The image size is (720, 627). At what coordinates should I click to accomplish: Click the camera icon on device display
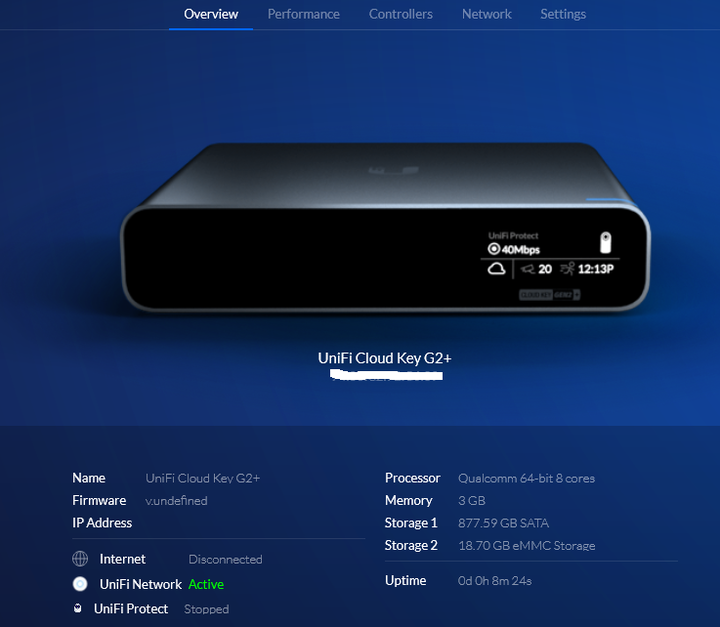606,243
